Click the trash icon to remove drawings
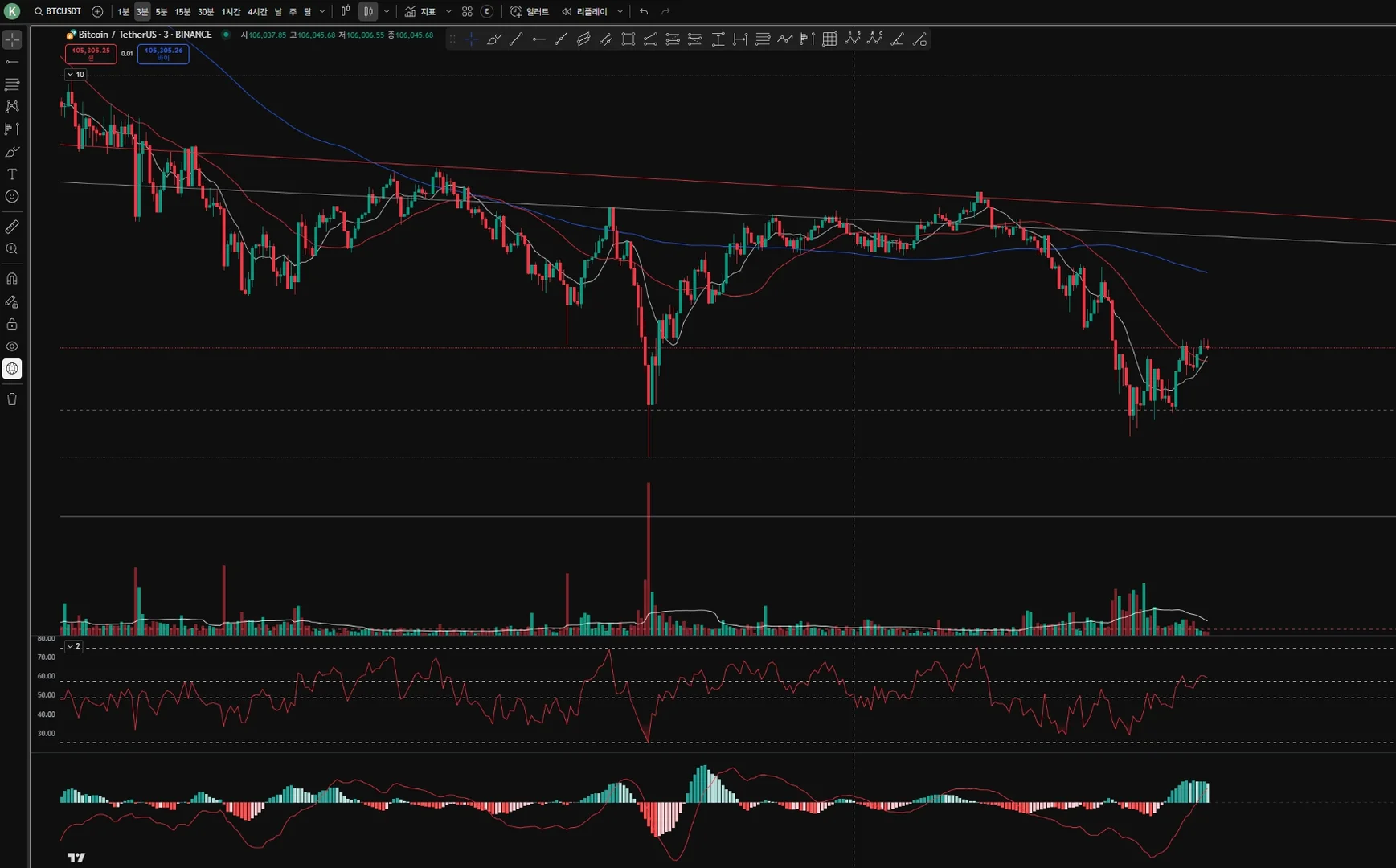Image resolution: width=1396 pixels, height=868 pixels. 12,399
